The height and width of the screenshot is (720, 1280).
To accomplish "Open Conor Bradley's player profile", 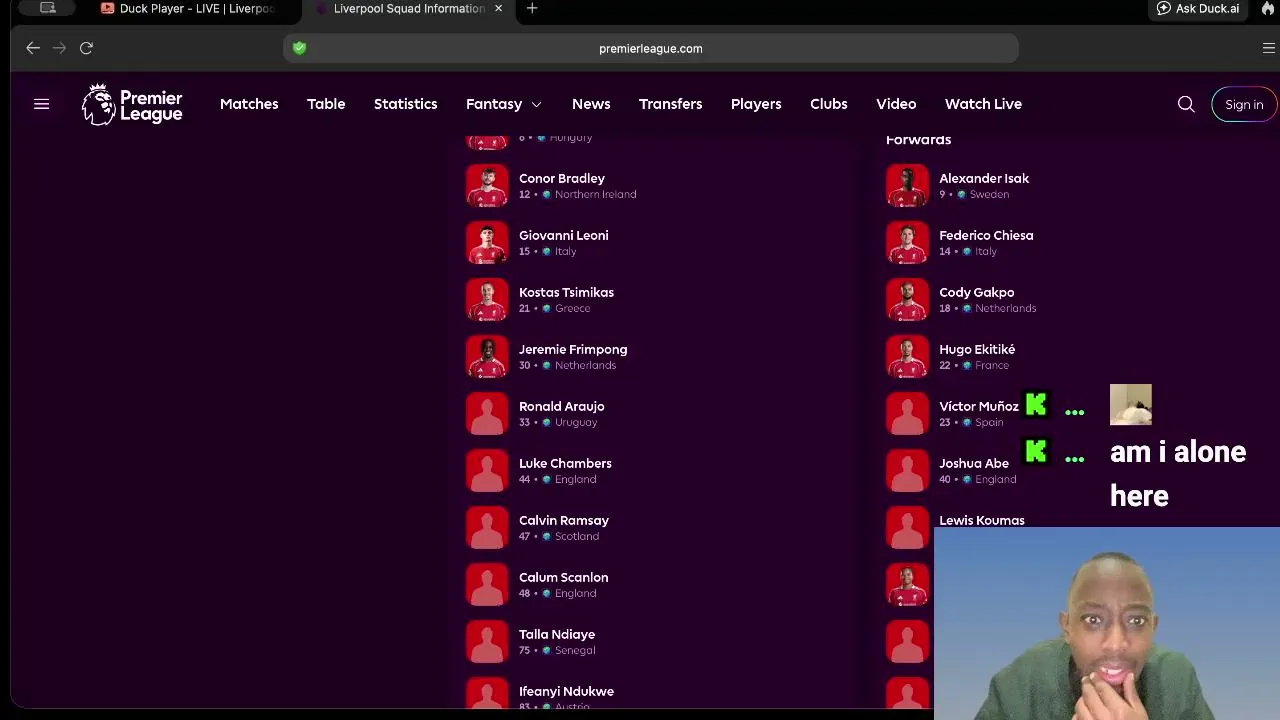I will click(562, 178).
